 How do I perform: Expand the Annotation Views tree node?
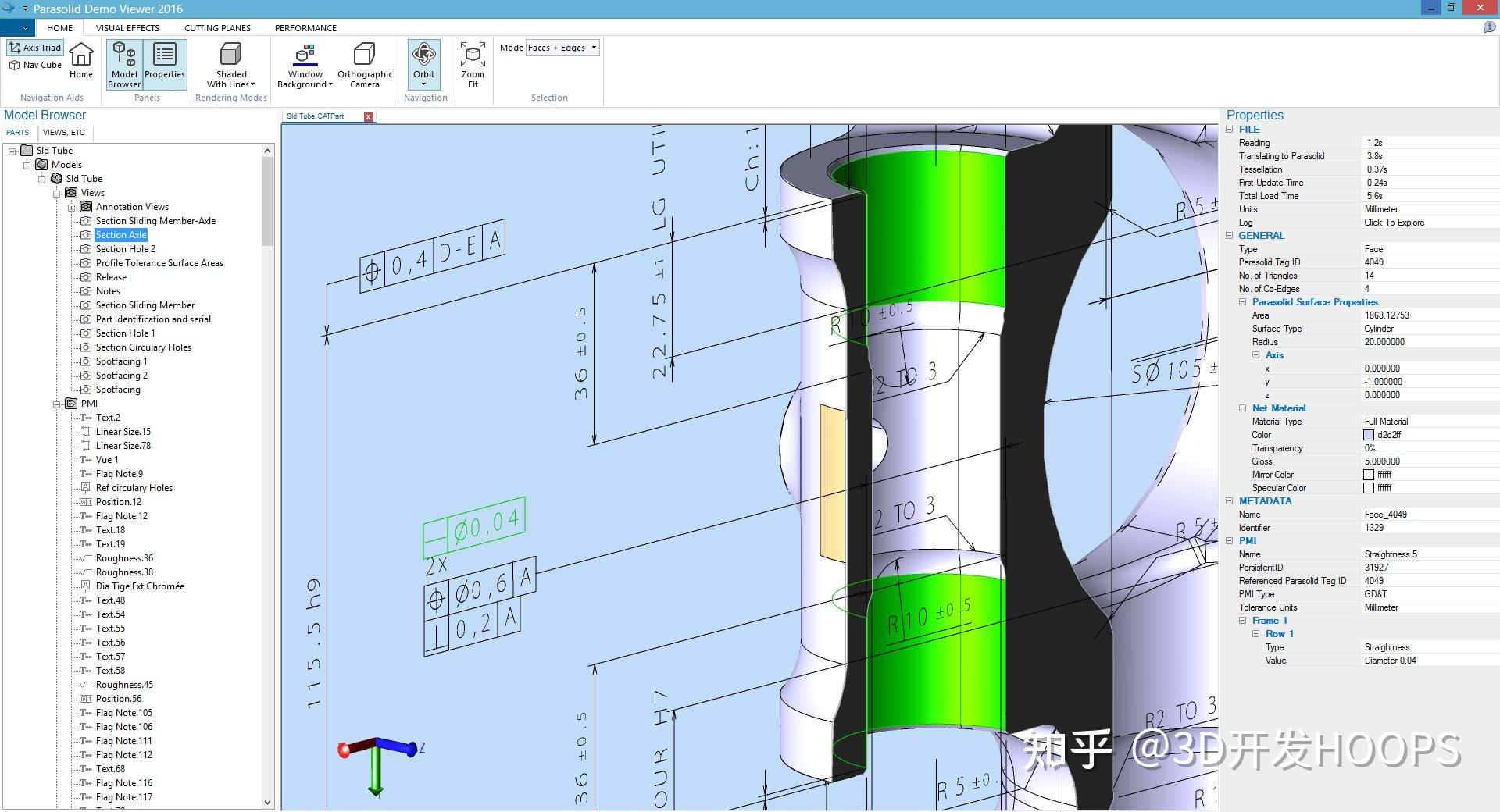tap(71, 206)
